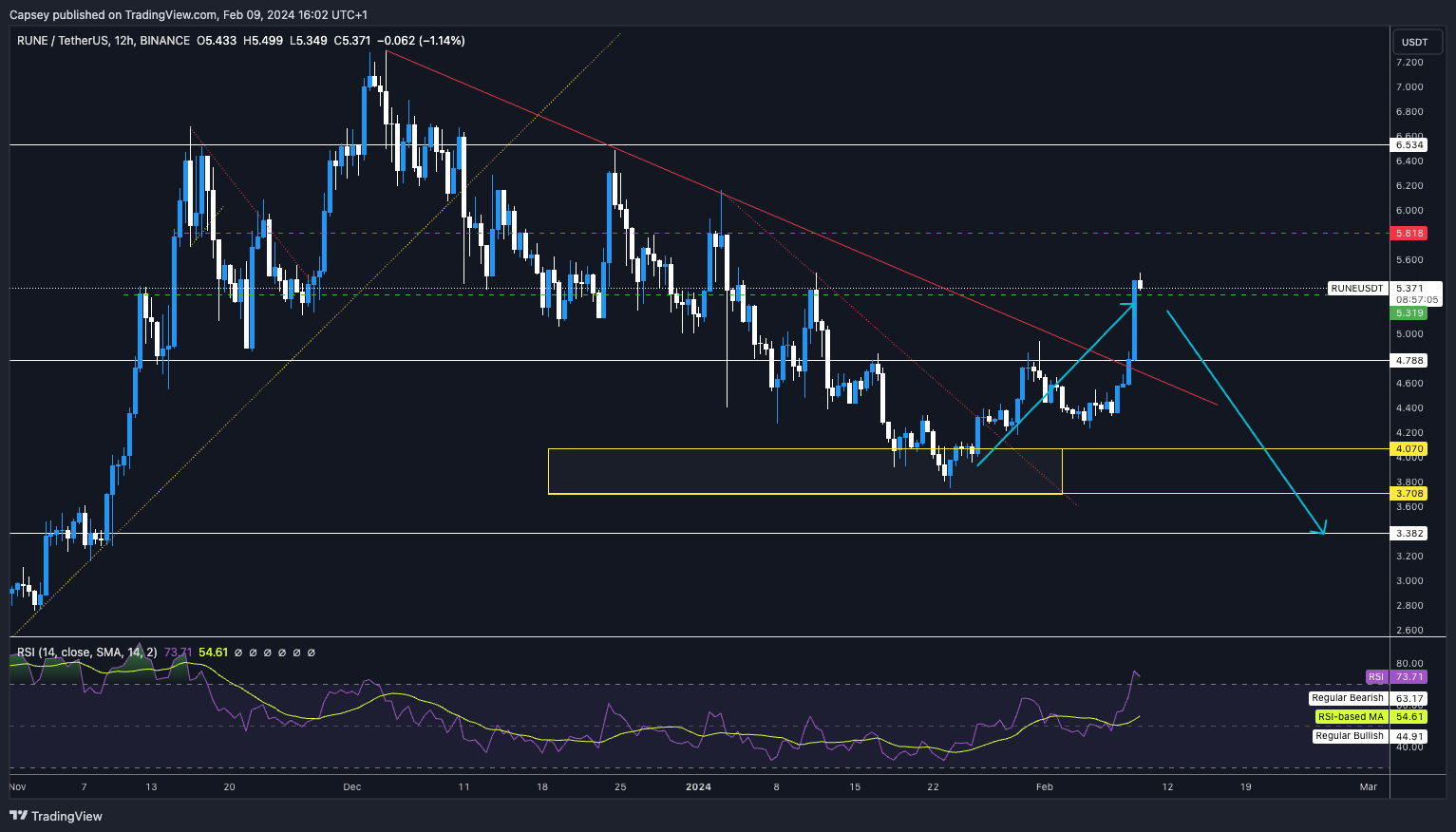Click the Regular Bullish axis label
Screen dimensions: 1456x832
pyautogui.click(x=1350, y=736)
